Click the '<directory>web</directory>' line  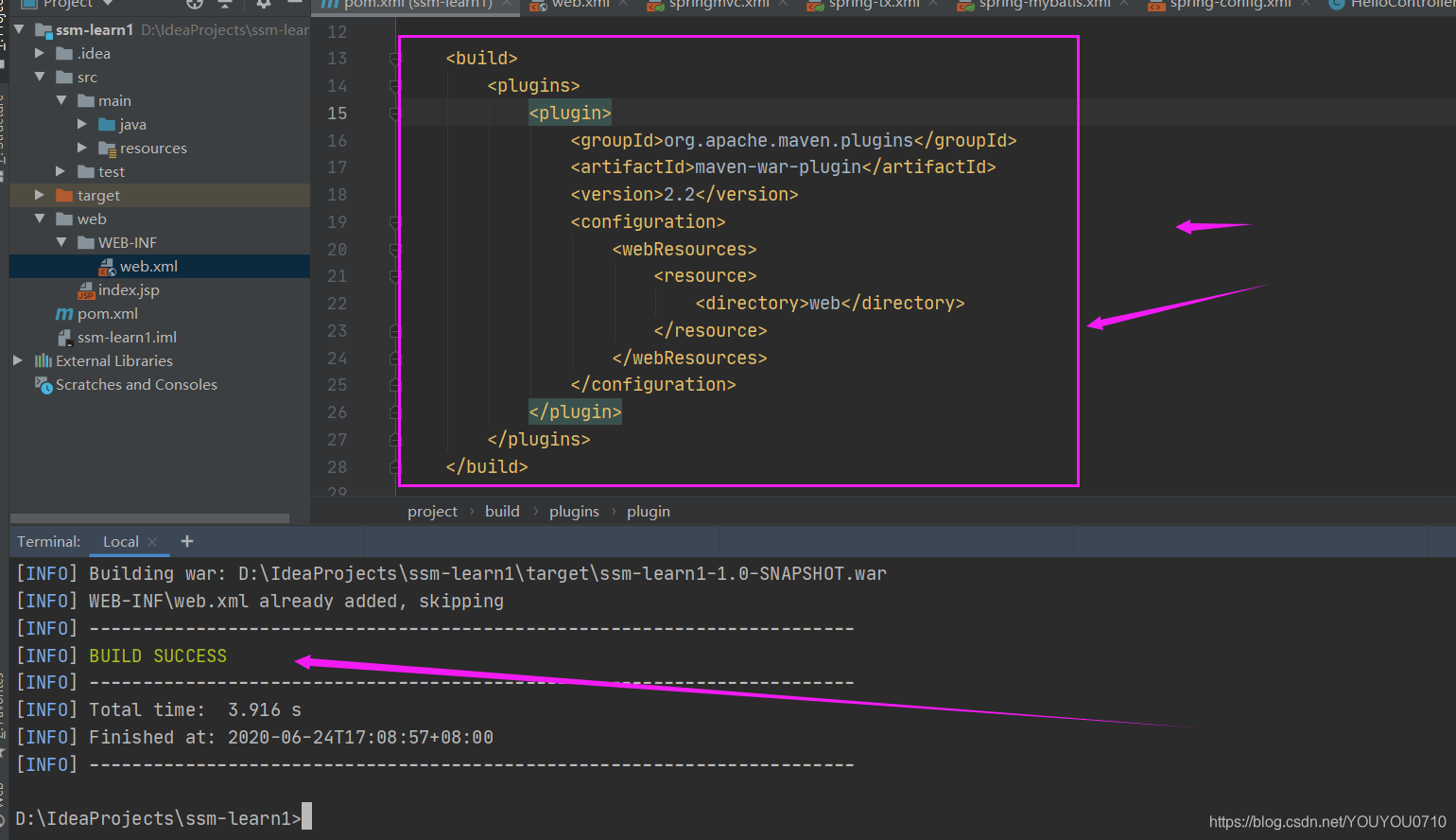click(x=830, y=304)
